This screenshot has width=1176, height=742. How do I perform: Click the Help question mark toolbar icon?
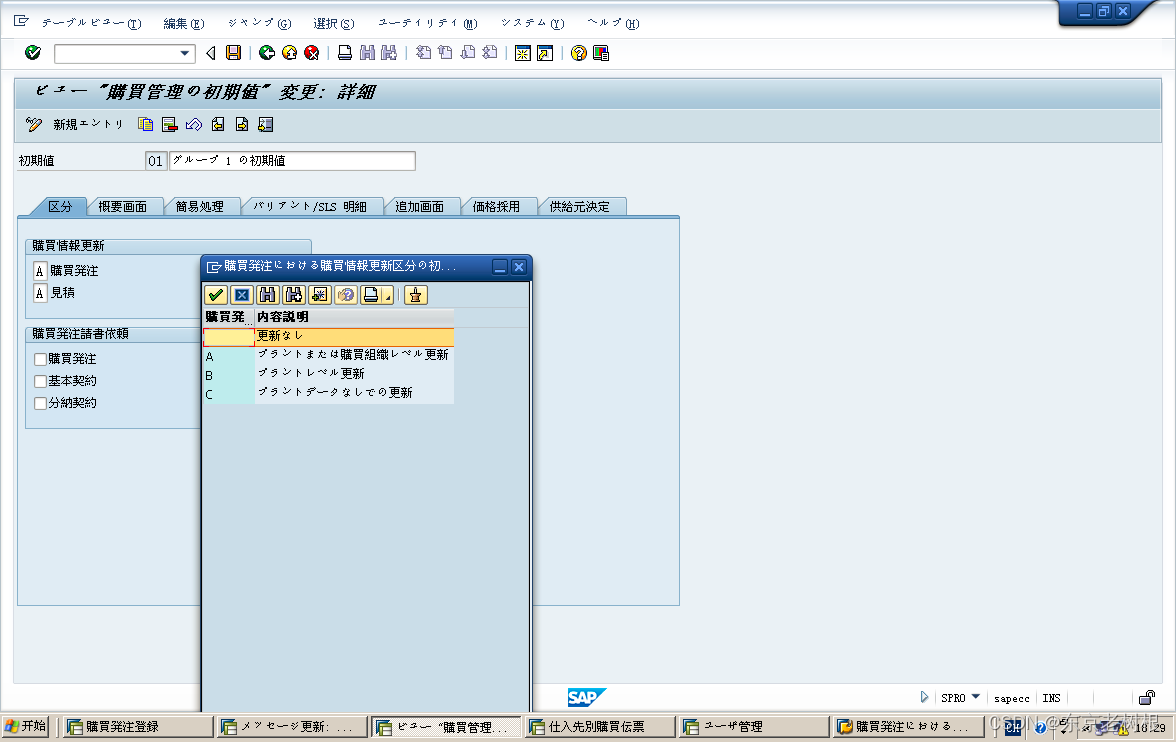coord(578,53)
